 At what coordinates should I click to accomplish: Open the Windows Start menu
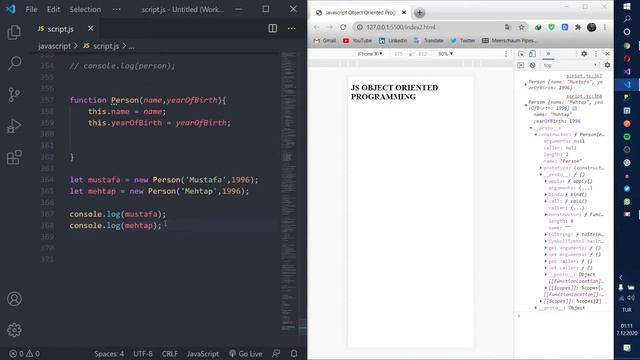pos(627,6)
